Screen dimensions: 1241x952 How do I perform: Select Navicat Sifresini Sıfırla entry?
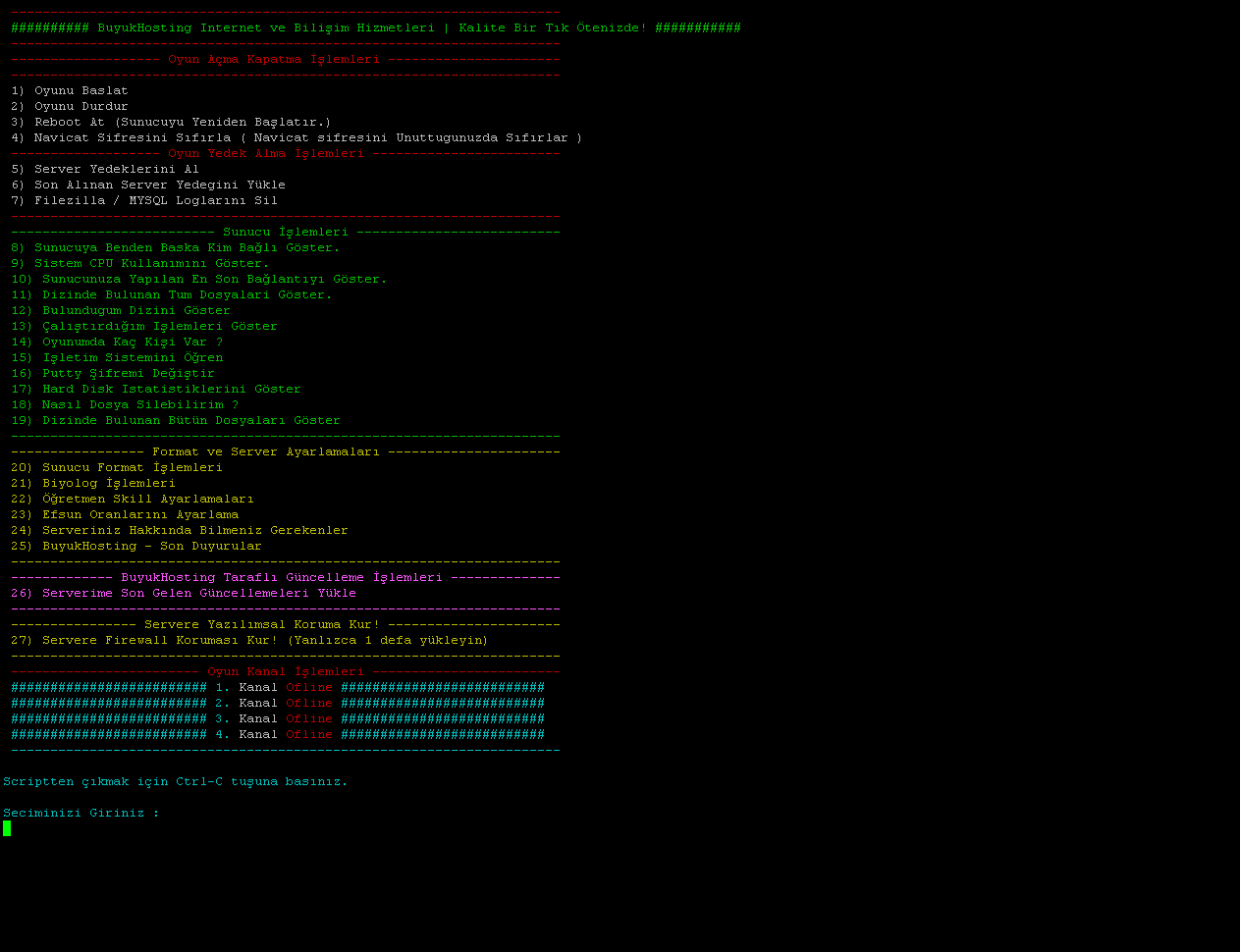pyautogui.click(x=296, y=137)
